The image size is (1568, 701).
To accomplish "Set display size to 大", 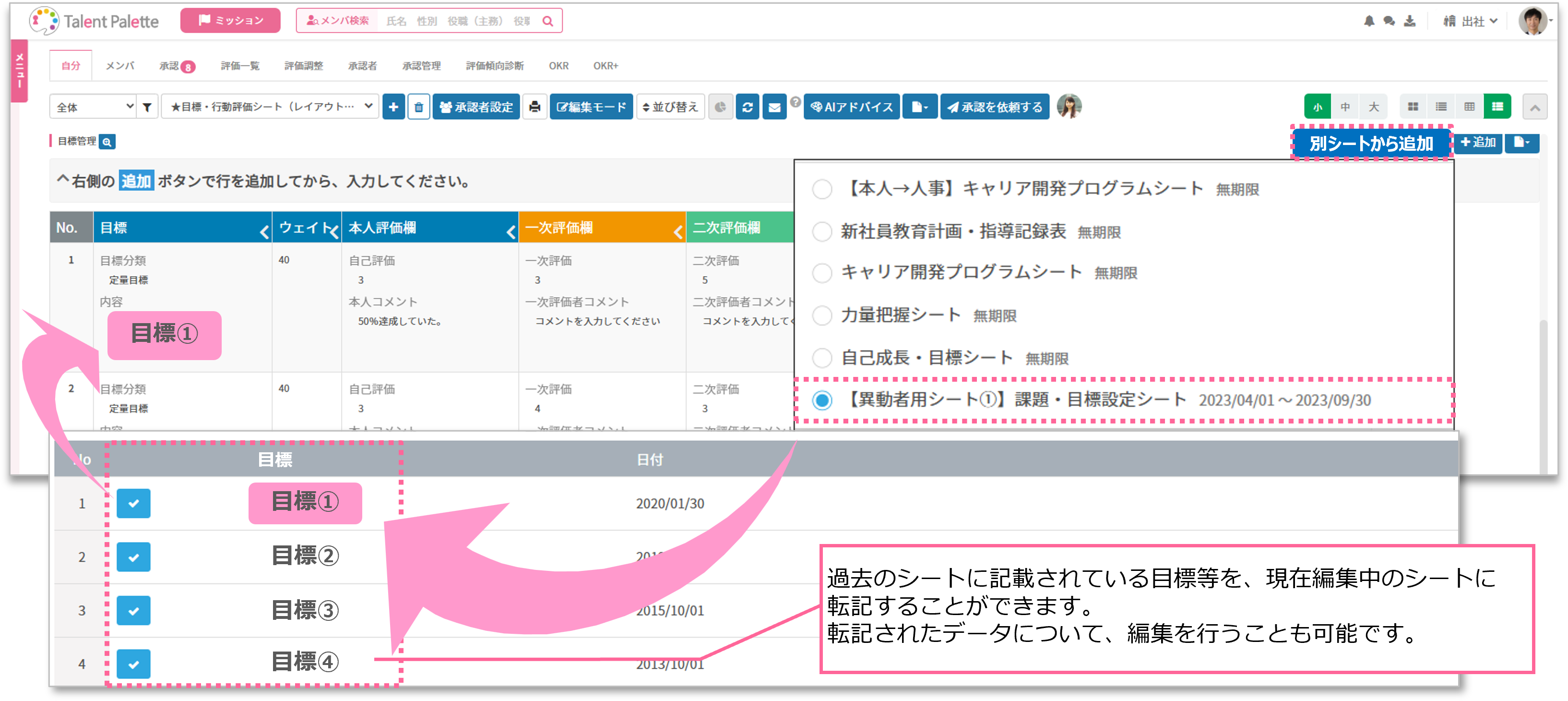I will [x=1373, y=107].
